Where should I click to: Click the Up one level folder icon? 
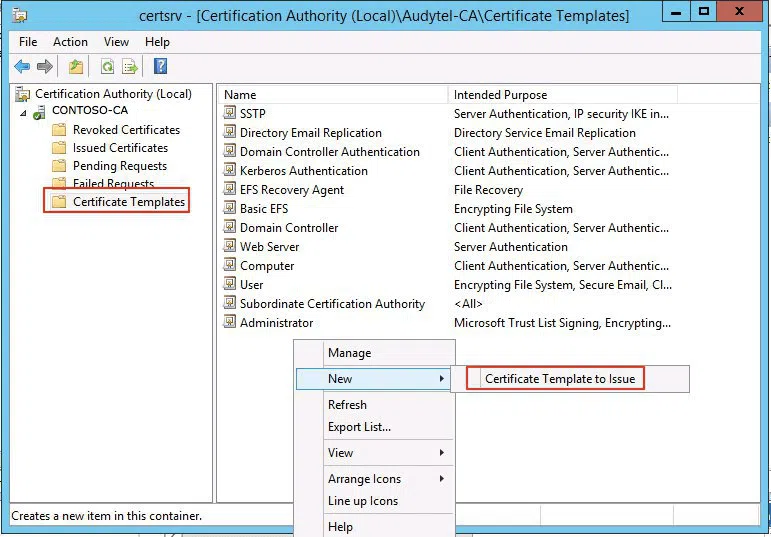[76, 67]
